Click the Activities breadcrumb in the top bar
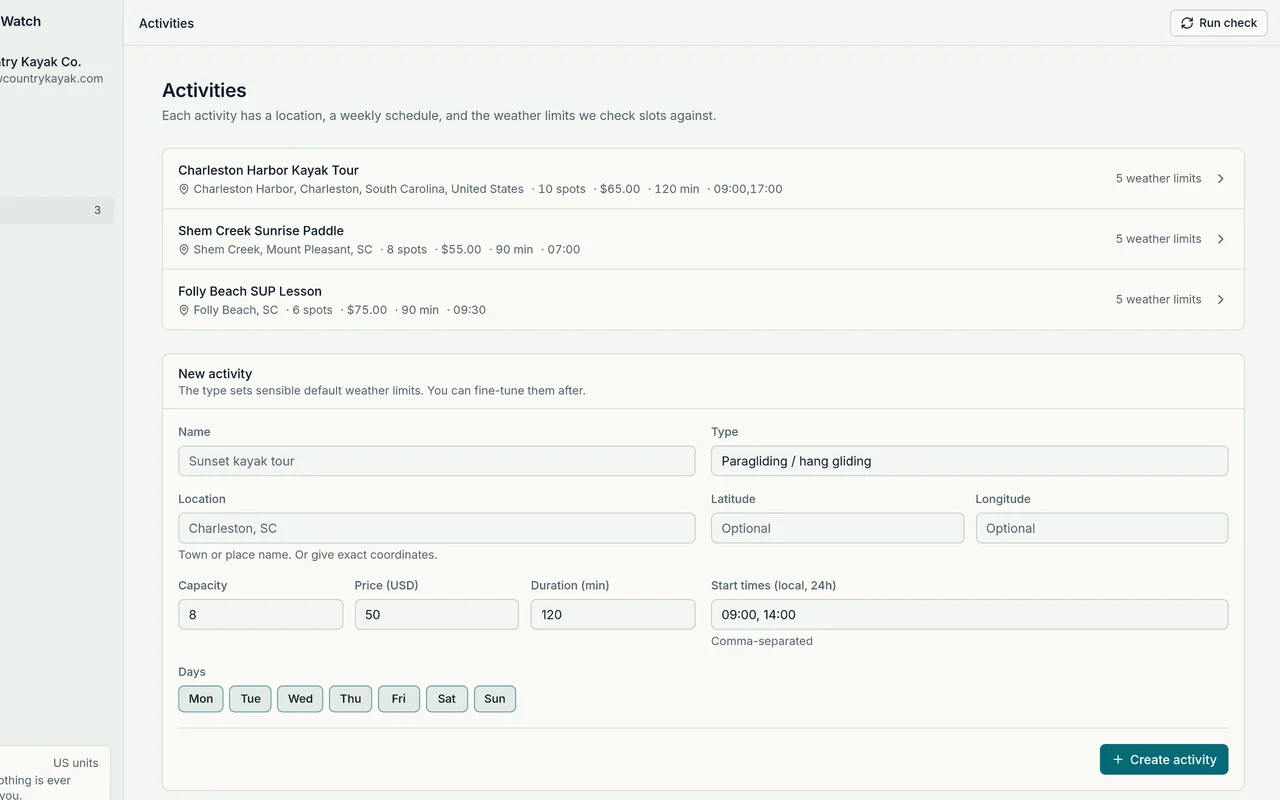 (x=166, y=23)
